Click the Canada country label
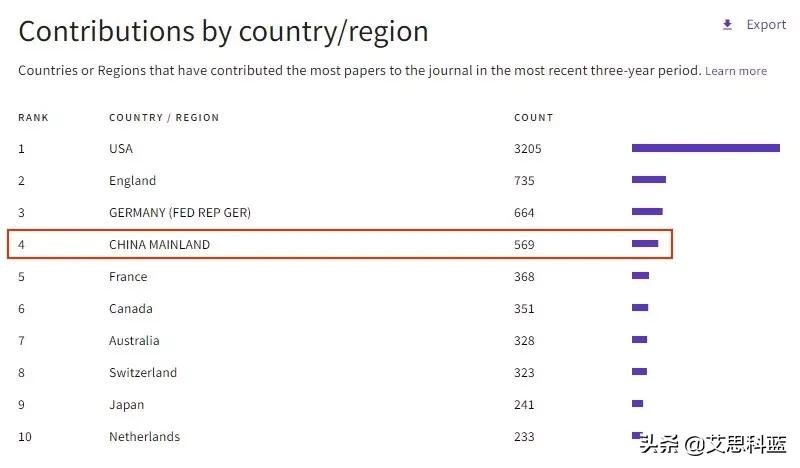Image resolution: width=800 pixels, height=468 pixels. click(131, 309)
